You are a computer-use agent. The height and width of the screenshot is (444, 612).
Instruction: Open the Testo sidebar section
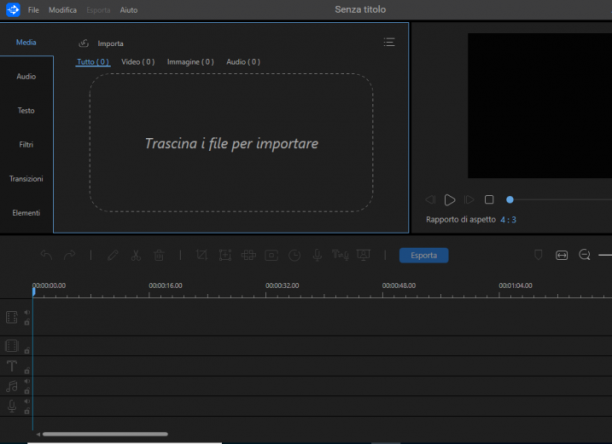26,110
